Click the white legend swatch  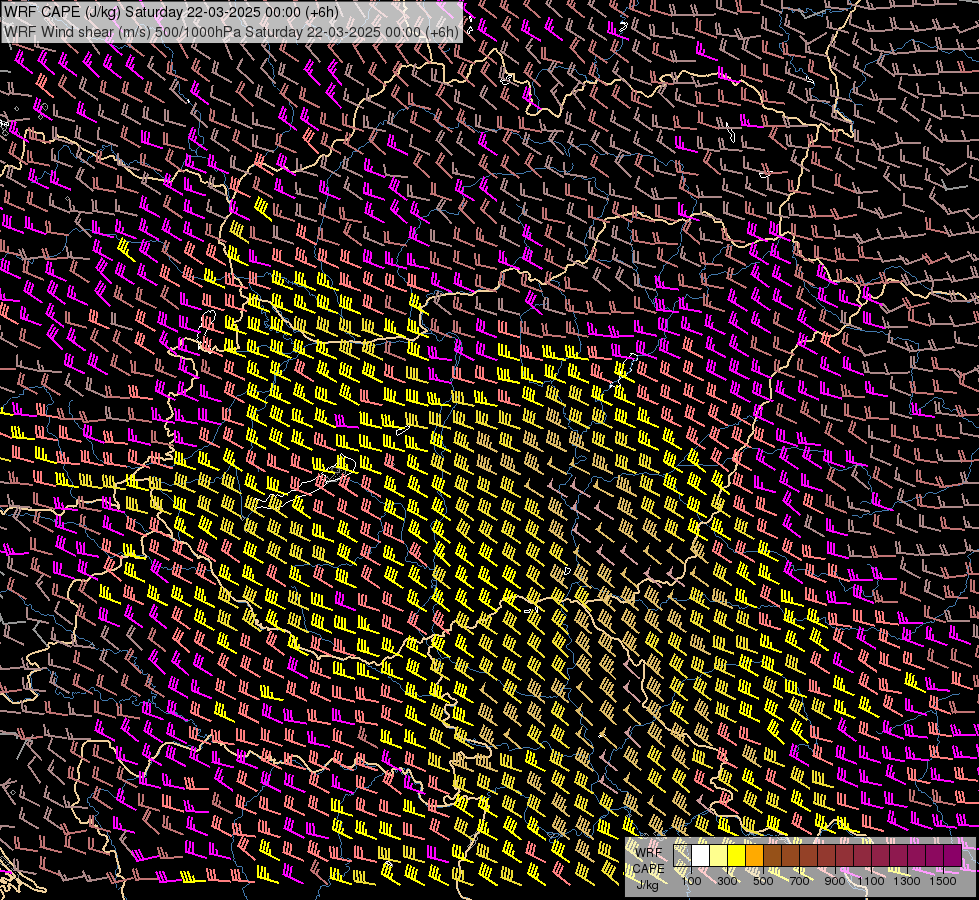[x=701, y=856]
